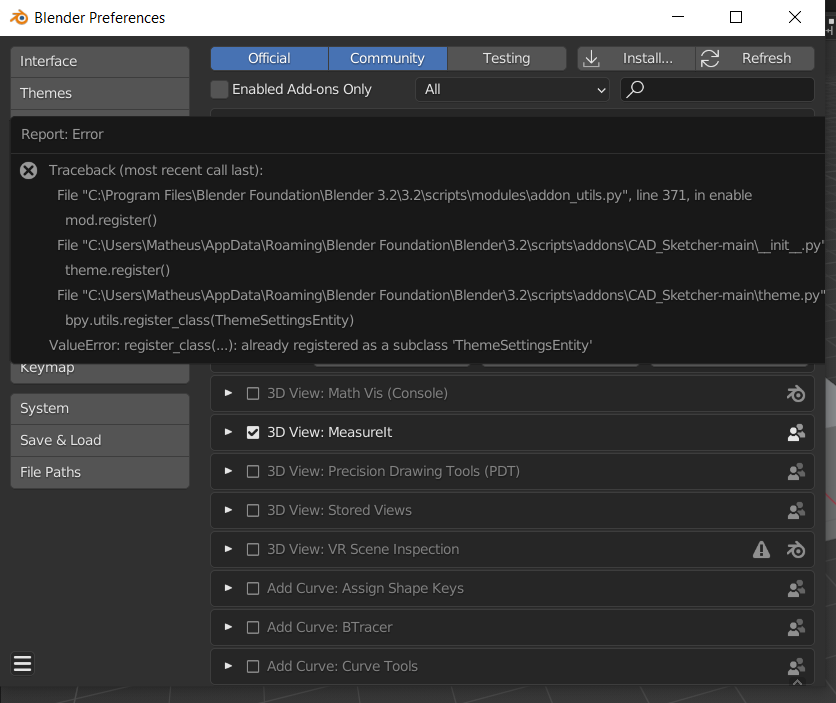836x703 pixels.
Task: Click the users icon beside Precision Drawing Tools (PDT)
Action: [x=796, y=471]
